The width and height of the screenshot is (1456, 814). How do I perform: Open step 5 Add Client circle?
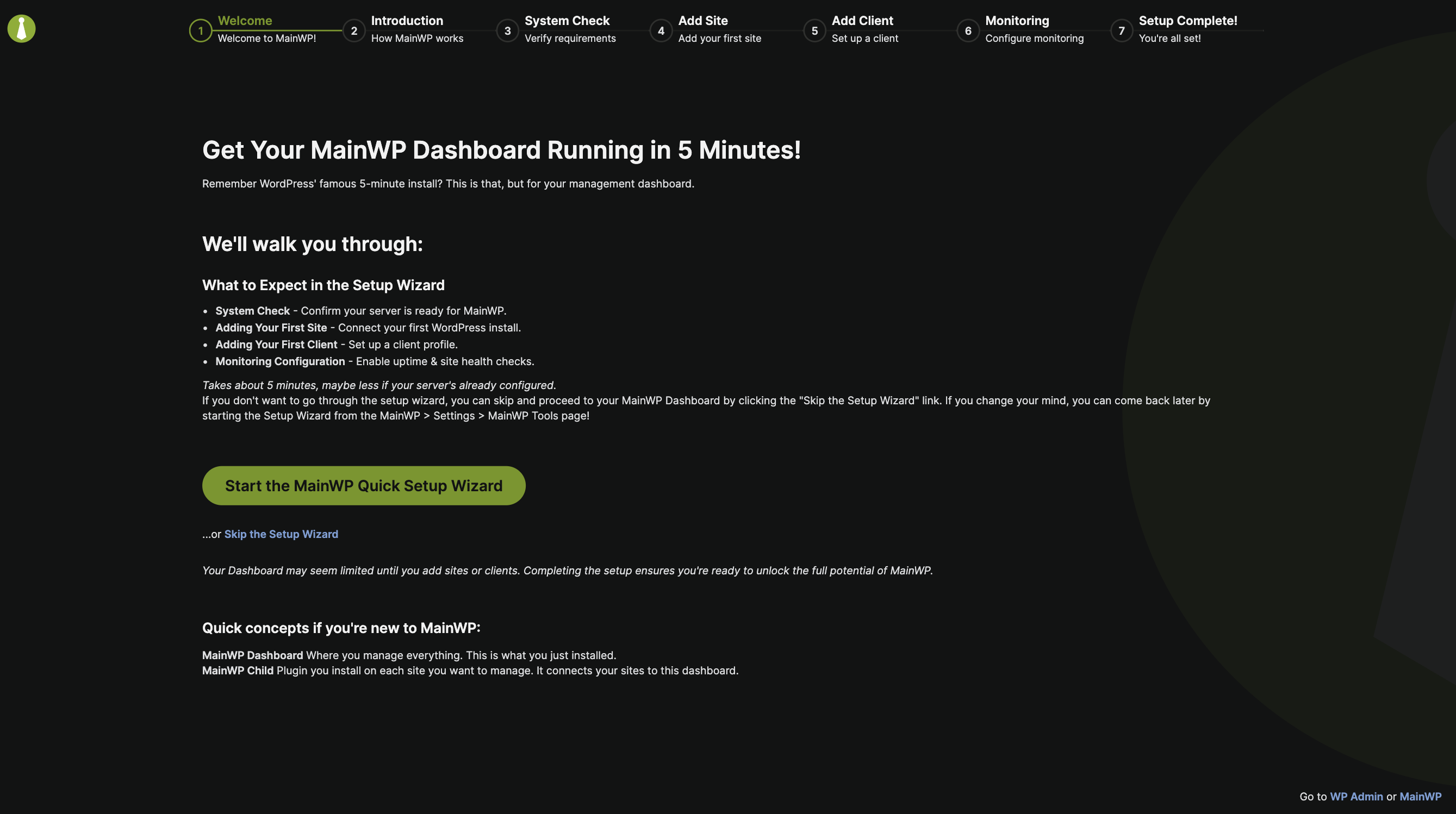pos(814,30)
